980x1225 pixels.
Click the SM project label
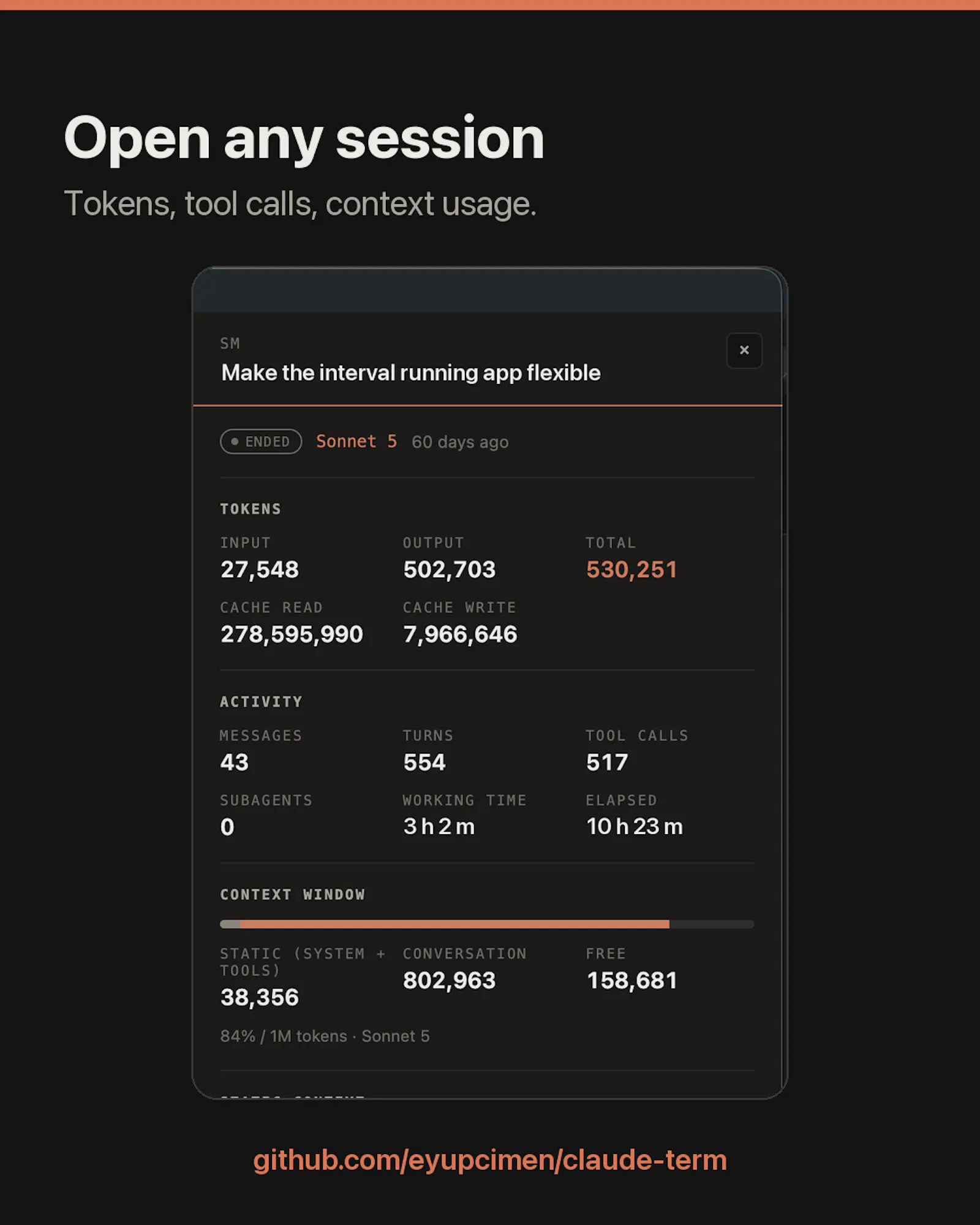tap(230, 344)
